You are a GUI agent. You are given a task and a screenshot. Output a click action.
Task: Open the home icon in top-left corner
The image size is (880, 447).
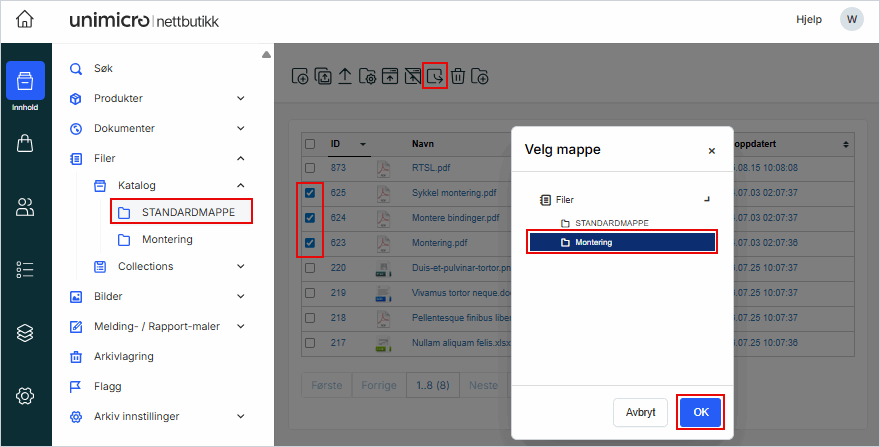point(25,20)
